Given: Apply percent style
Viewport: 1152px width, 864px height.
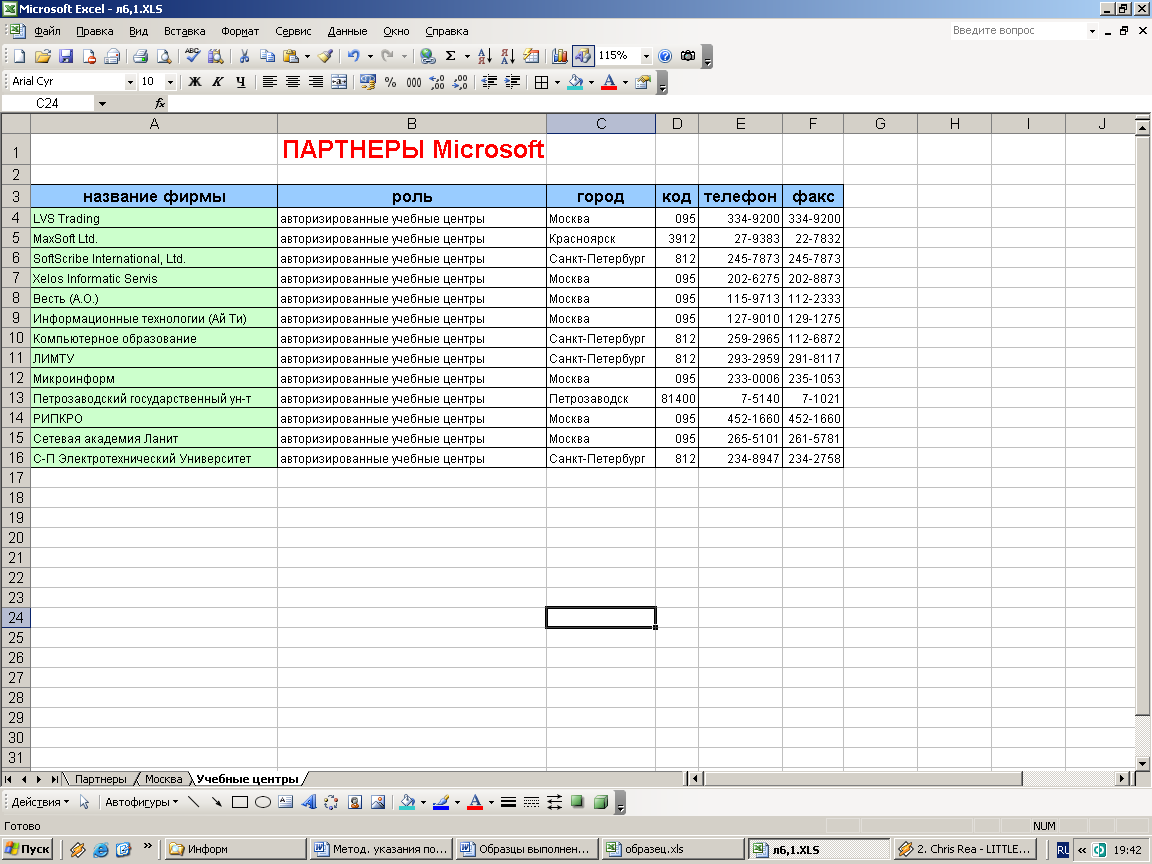Looking at the screenshot, I should pyautogui.click(x=391, y=82).
